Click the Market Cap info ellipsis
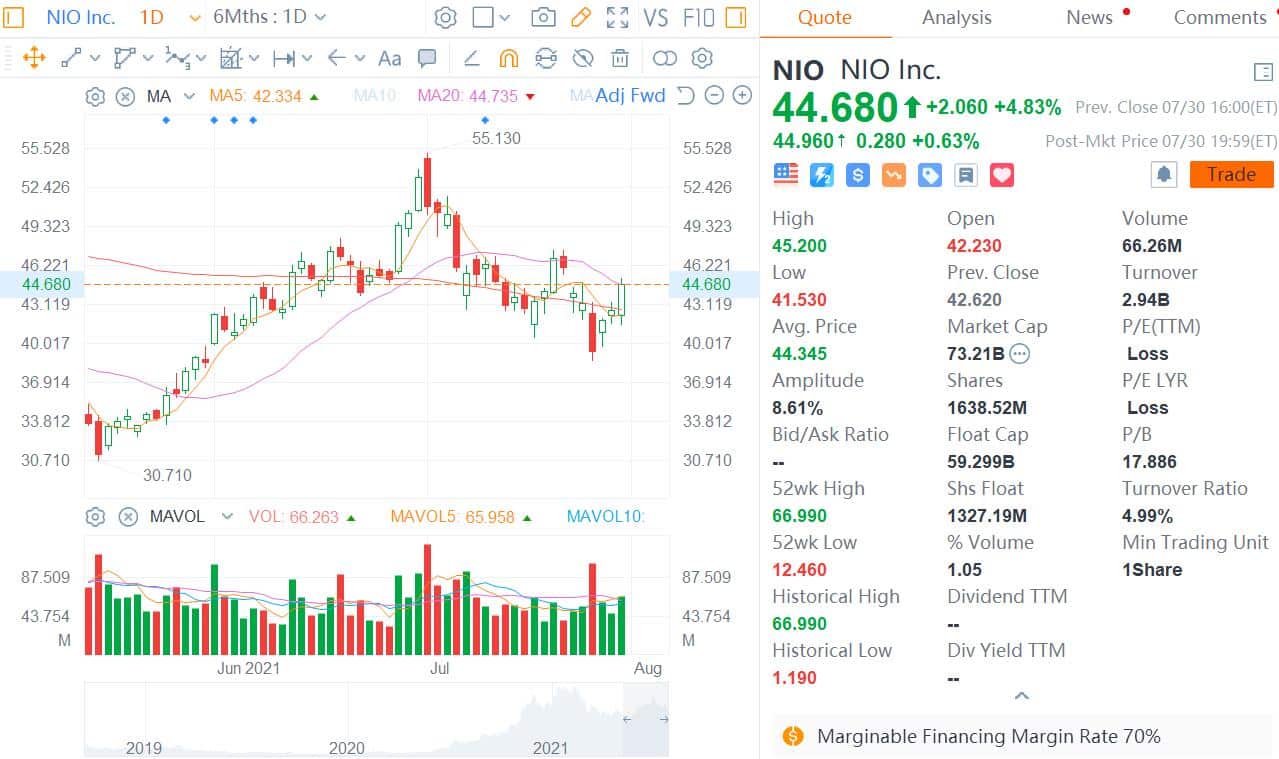The width and height of the screenshot is (1279, 759). [1021, 353]
